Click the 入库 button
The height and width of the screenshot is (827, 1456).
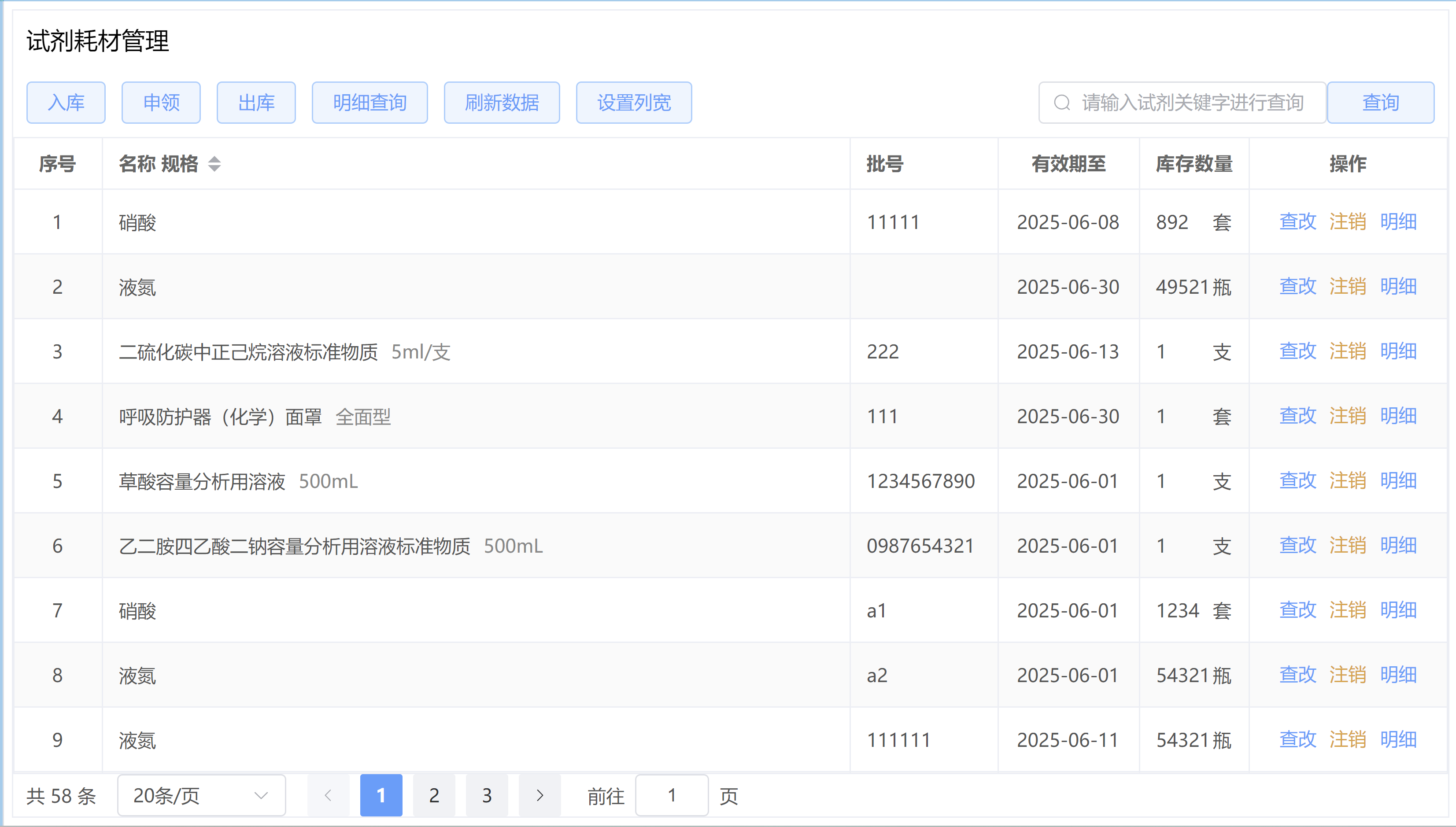[x=66, y=103]
